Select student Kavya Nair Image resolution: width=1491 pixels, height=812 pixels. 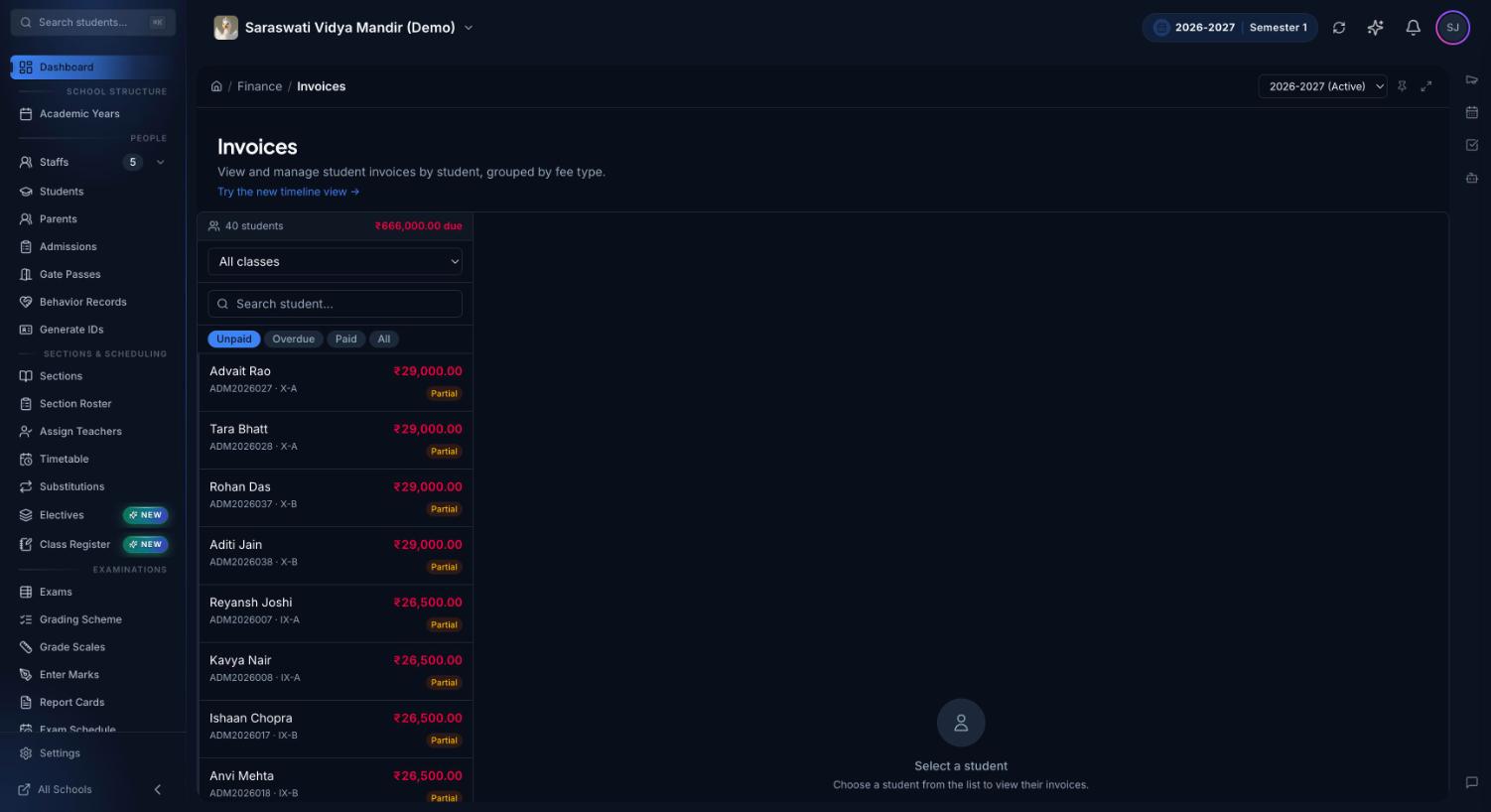click(336, 671)
